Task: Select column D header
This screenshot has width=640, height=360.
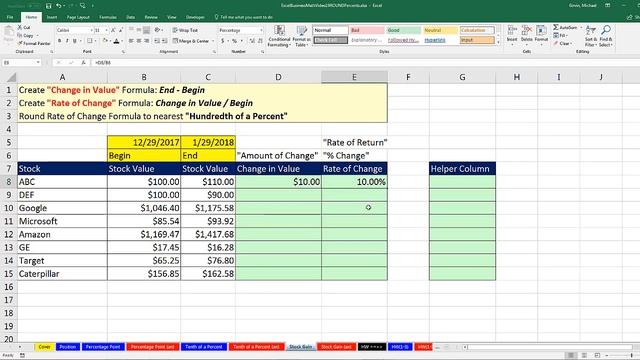Action: 278,77
